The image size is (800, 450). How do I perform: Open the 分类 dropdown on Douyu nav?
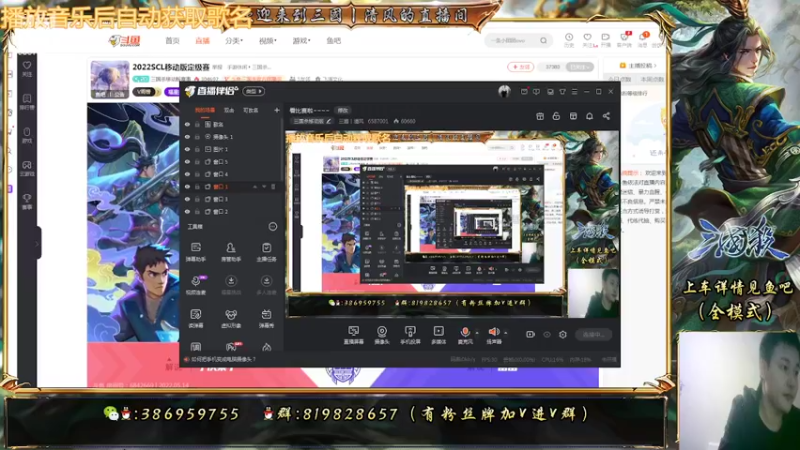(234, 40)
